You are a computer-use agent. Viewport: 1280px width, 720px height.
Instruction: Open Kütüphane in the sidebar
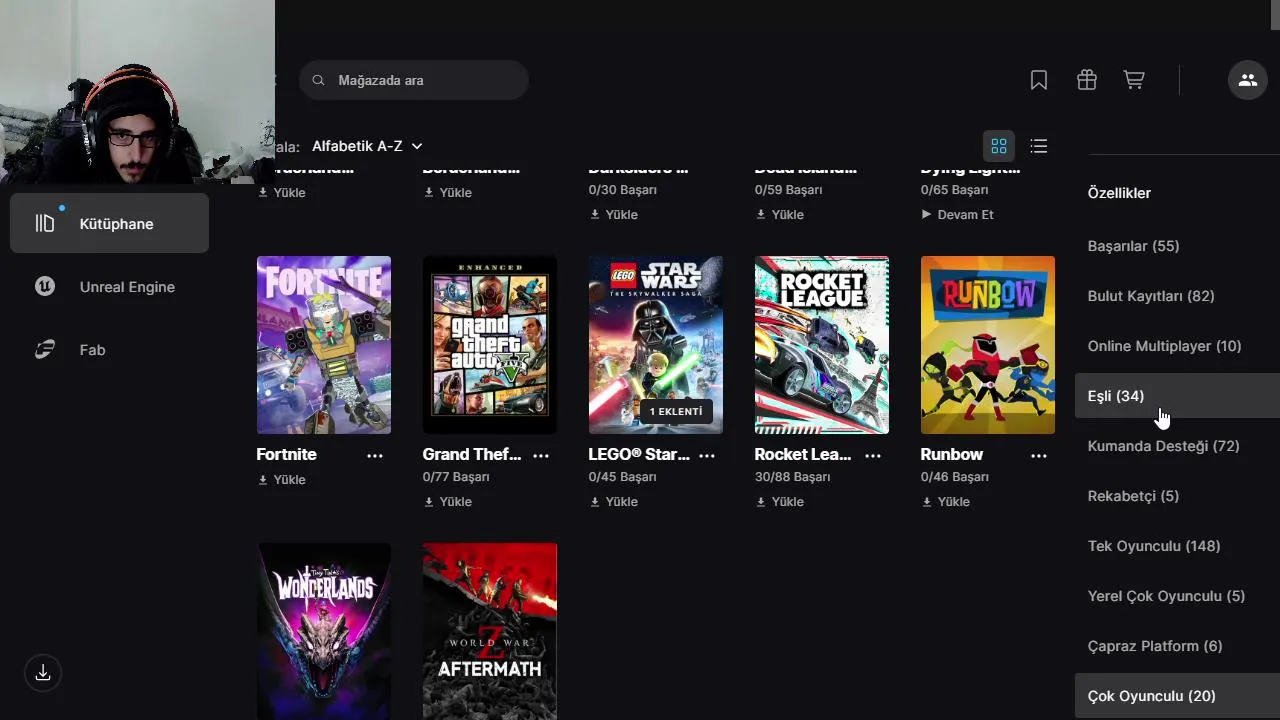[109, 223]
